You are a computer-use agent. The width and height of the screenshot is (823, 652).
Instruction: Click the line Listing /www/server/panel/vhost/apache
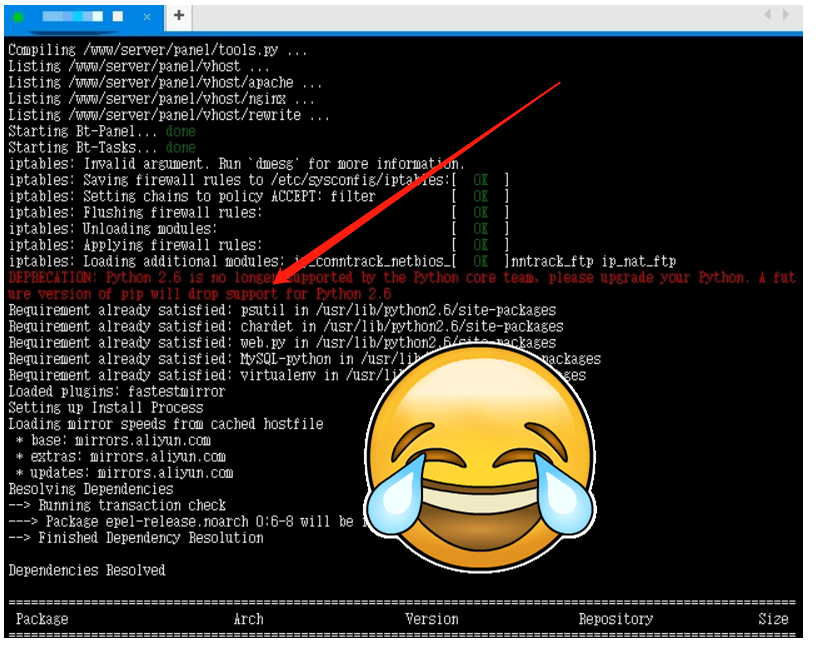point(165,82)
